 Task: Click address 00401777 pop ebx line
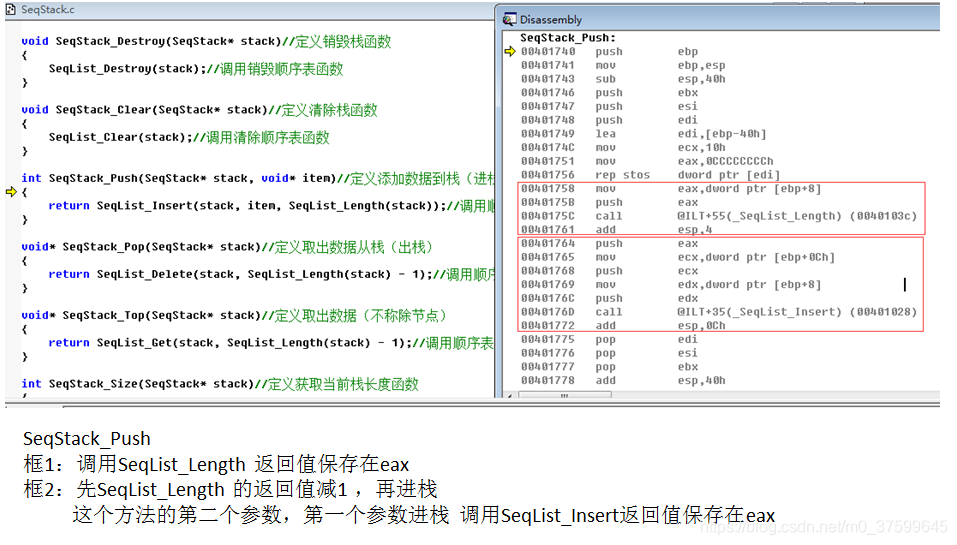[x=610, y=367]
